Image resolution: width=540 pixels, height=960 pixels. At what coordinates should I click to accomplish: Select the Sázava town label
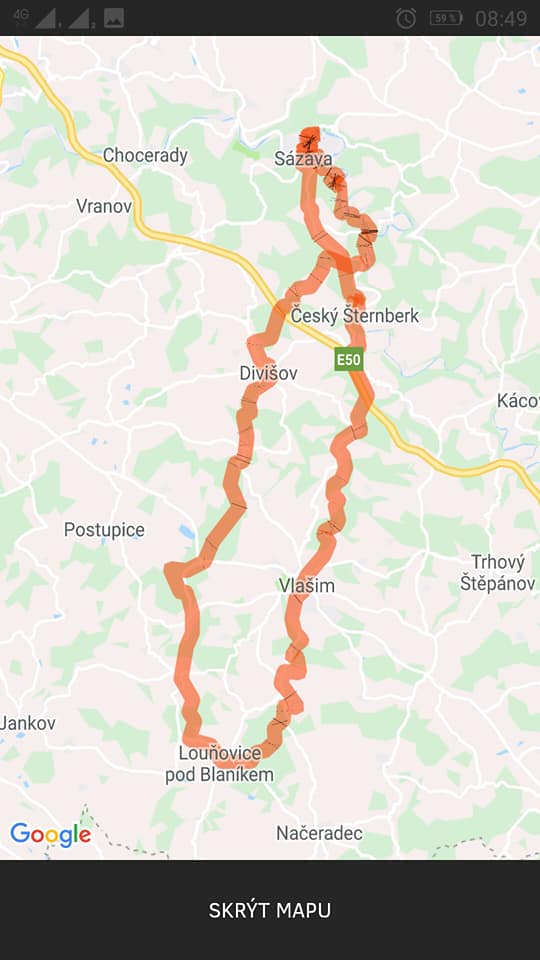[303, 159]
